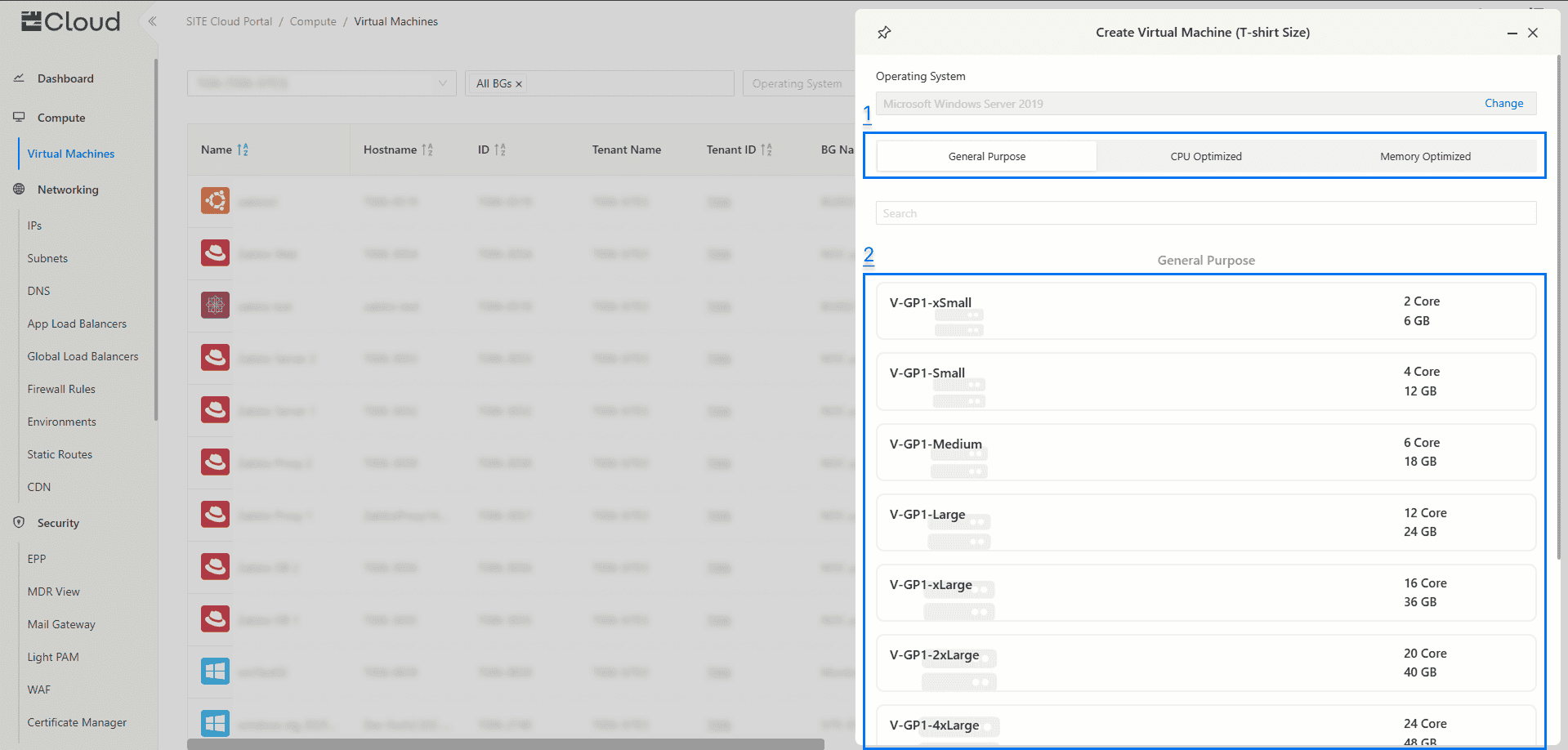Open Firewall Rules in the sidebar
This screenshot has height=750, width=1568.
click(x=61, y=389)
